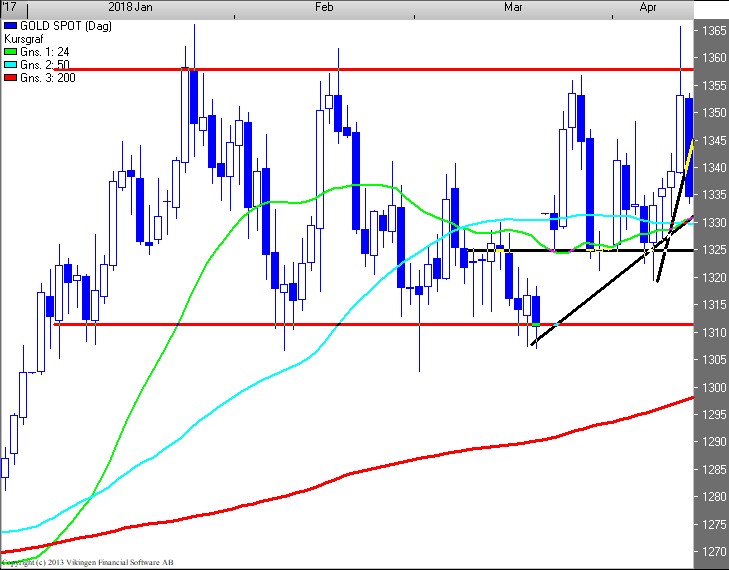Click the green Gns. 1: 24 swatch
Viewport: 729px width, 570px height.
(11, 52)
